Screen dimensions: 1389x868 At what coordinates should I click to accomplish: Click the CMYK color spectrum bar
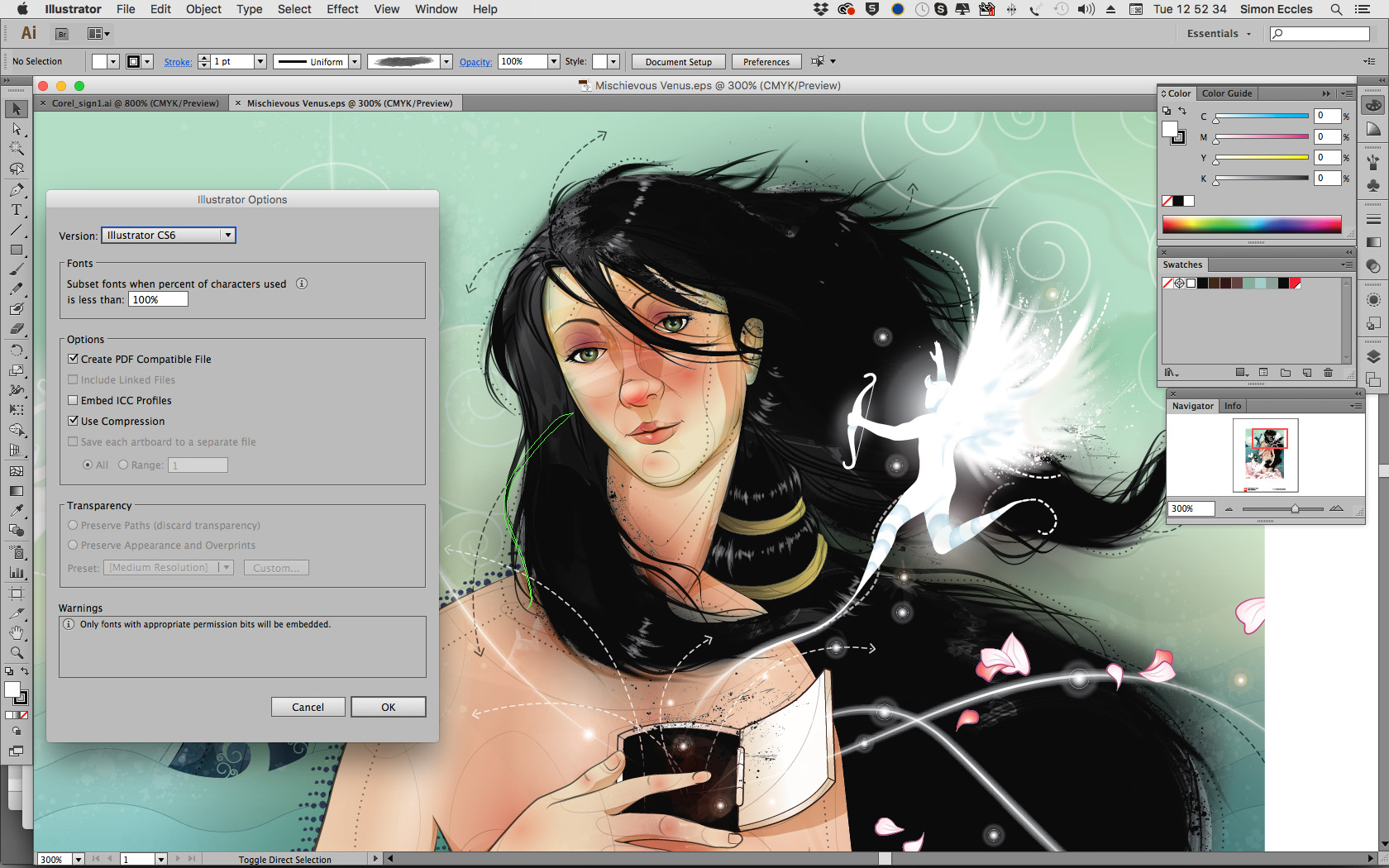1252,224
